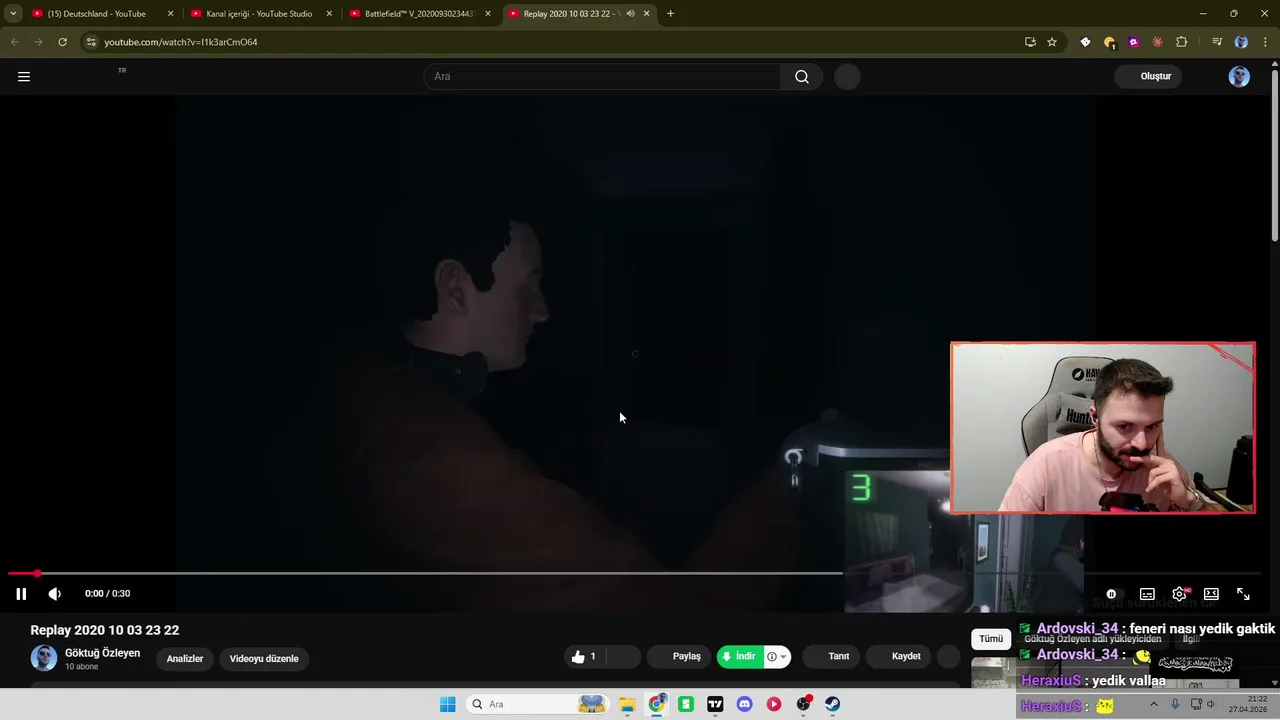This screenshot has height=720, width=1280.
Task: Open a new browser tab
Action: click(670, 14)
